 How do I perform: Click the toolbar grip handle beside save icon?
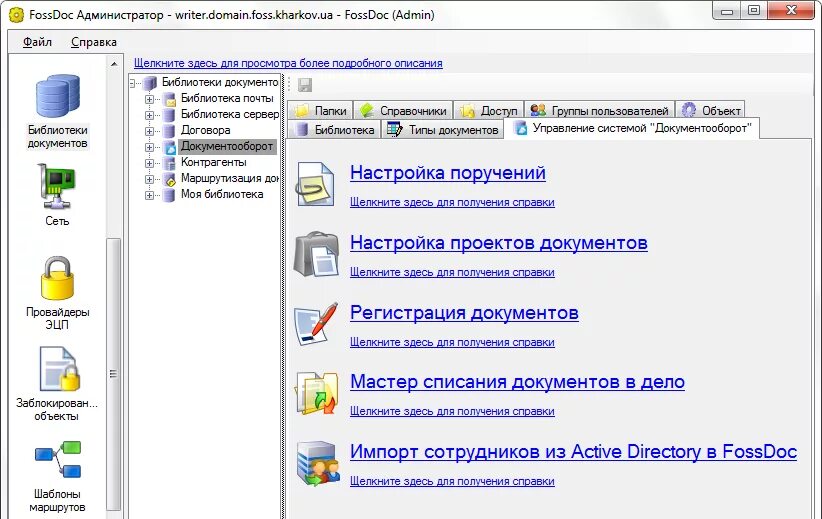289,85
